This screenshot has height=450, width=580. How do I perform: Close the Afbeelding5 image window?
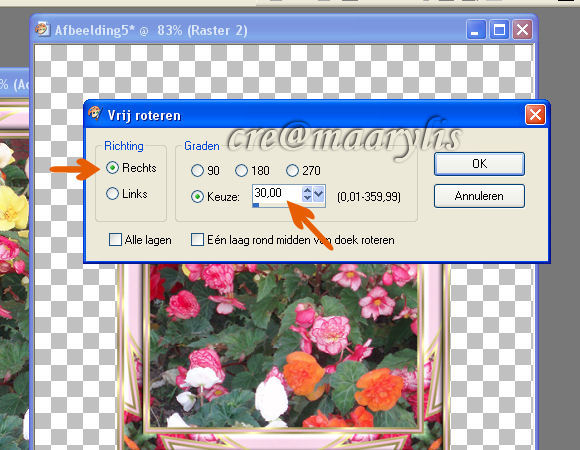tap(522, 30)
